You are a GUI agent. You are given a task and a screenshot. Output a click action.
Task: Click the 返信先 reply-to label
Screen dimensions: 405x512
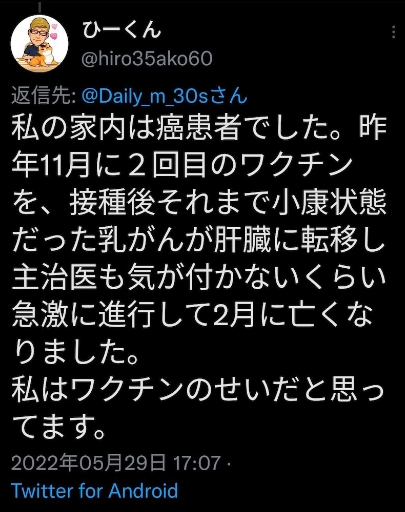[x=45, y=96]
